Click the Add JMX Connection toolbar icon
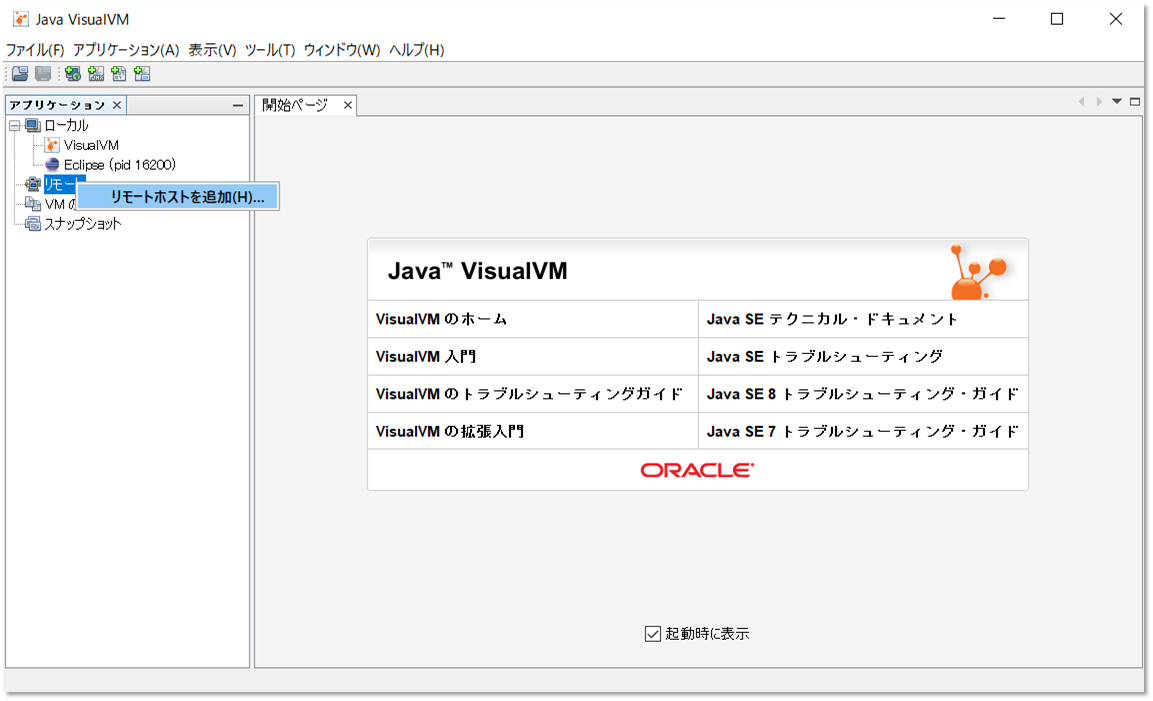The width and height of the screenshot is (1153, 701). (95, 73)
